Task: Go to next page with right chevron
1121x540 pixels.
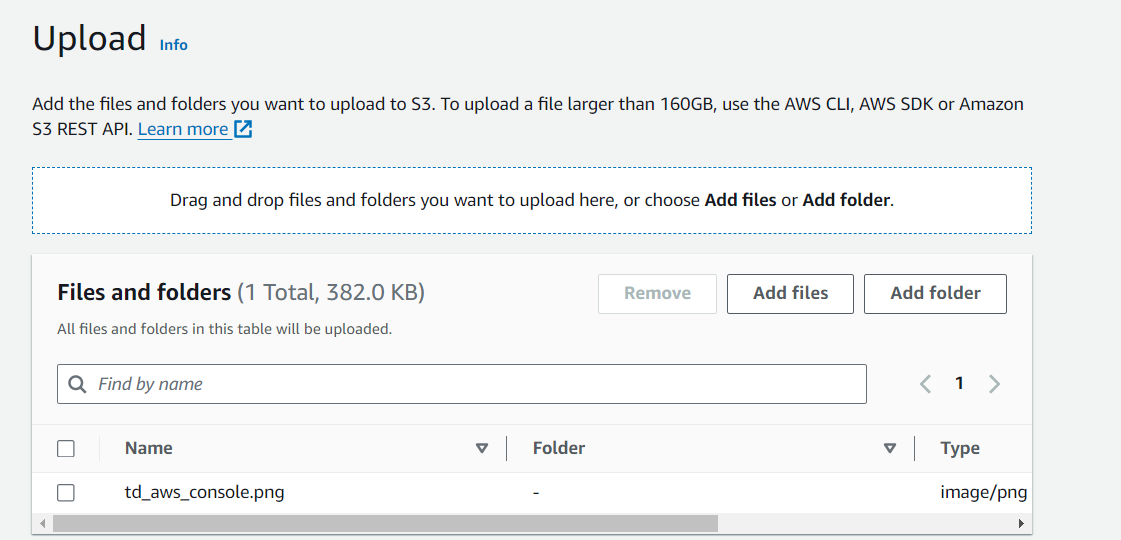Action: click(994, 384)
